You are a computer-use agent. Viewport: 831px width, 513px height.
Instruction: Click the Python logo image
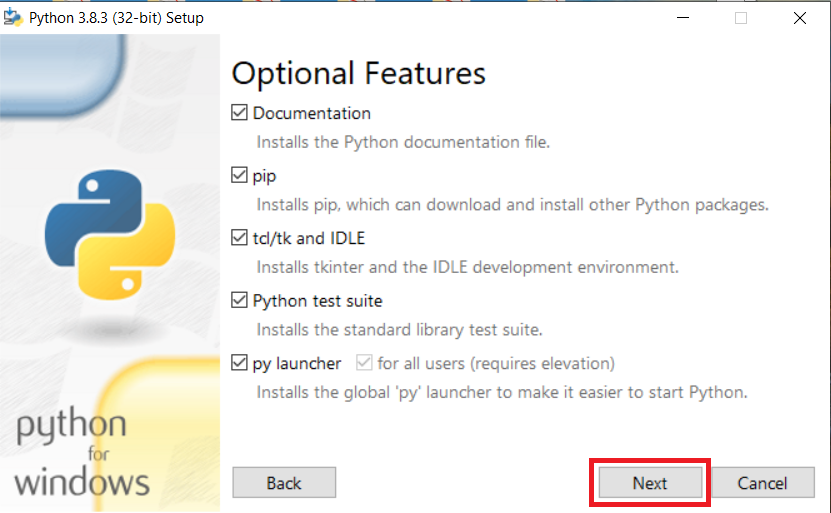(x=110, y=235)
